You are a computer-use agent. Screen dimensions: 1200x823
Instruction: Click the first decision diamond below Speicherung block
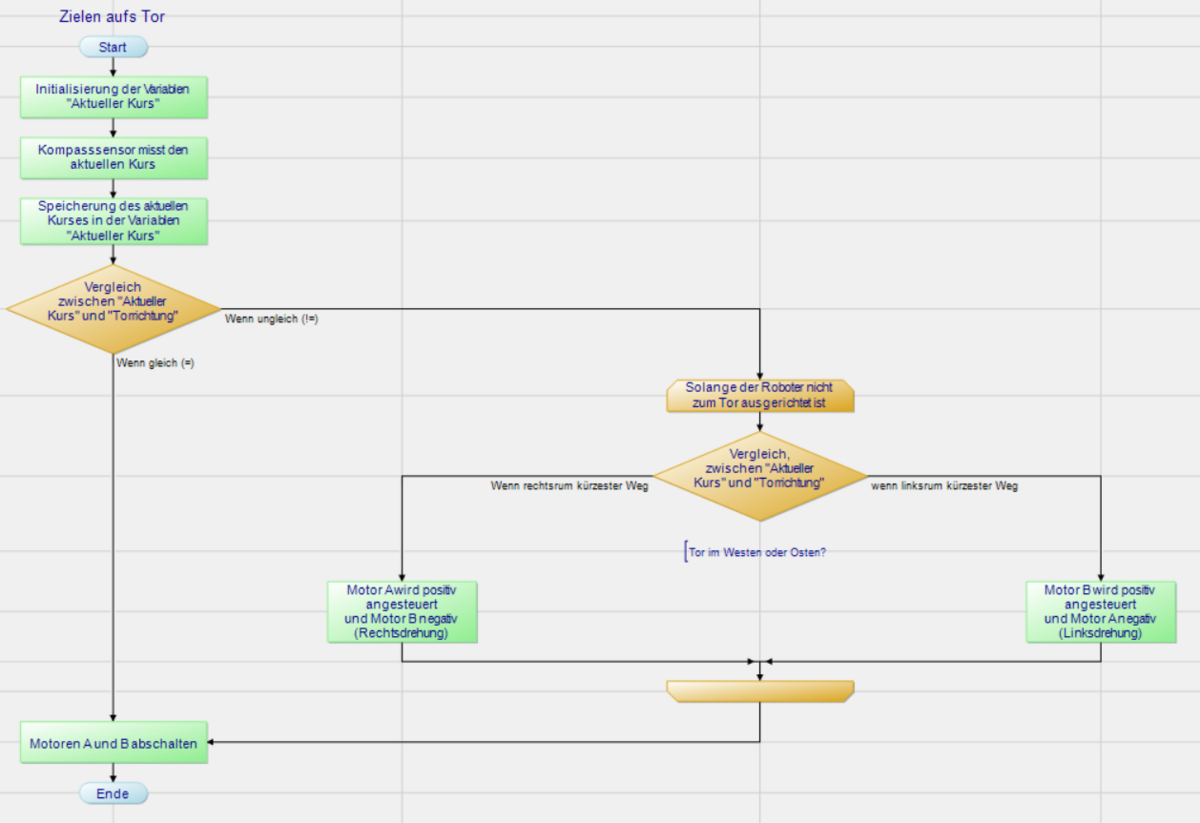click(x=113, y=308)
